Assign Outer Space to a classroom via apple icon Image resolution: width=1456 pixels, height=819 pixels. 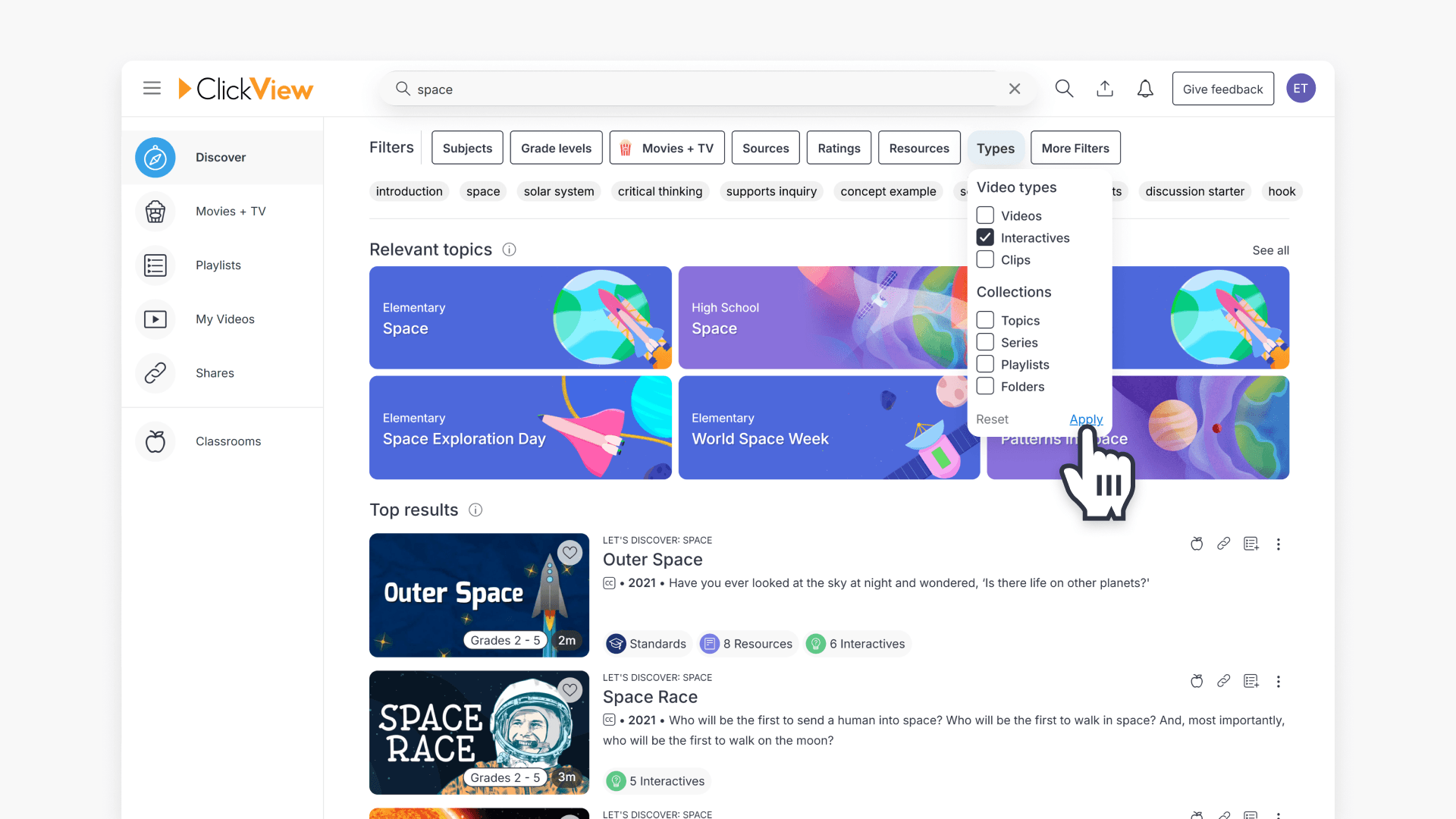[x=1197, y=544]
